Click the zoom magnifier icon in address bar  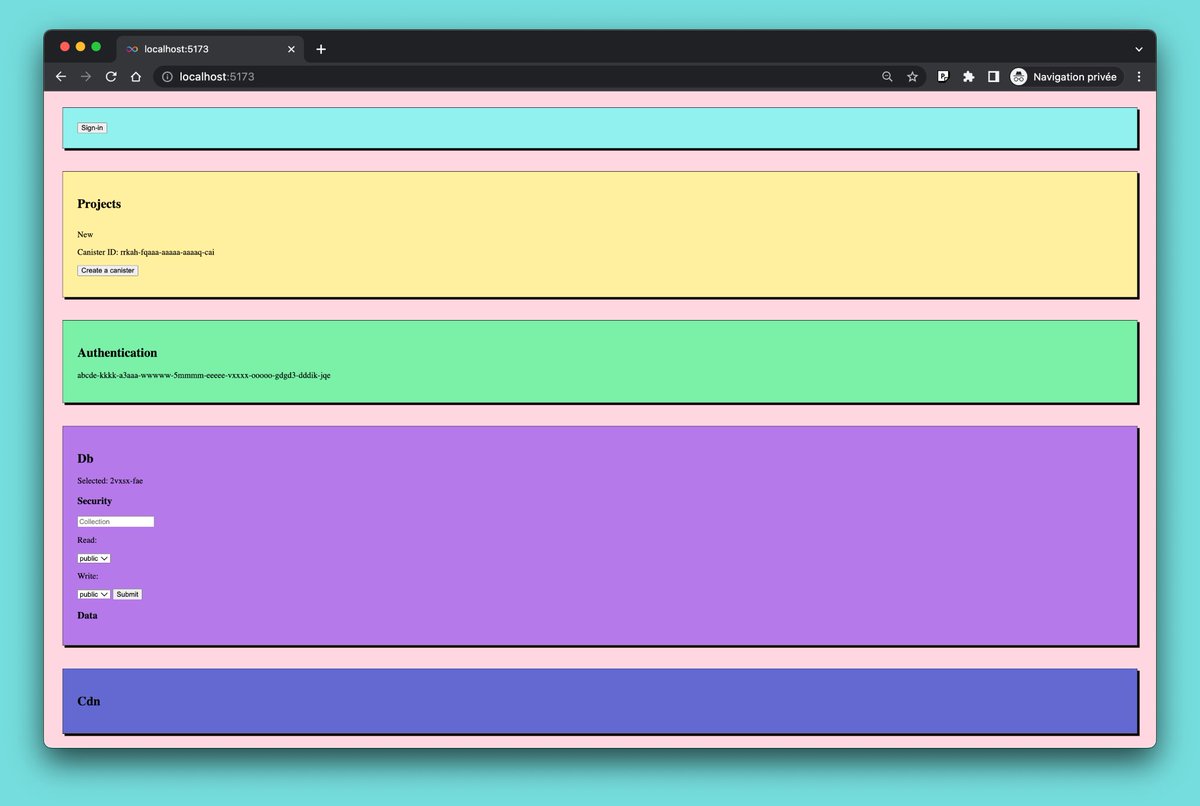coord(887,76)
